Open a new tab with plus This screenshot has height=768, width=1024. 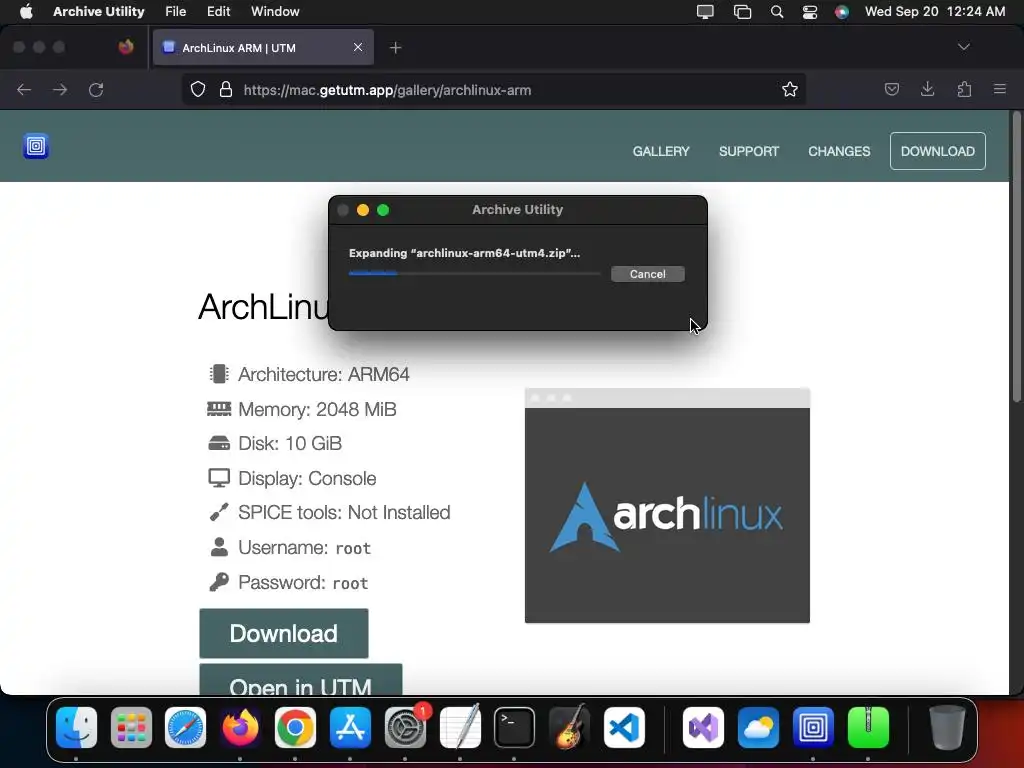tap(395, 48)
